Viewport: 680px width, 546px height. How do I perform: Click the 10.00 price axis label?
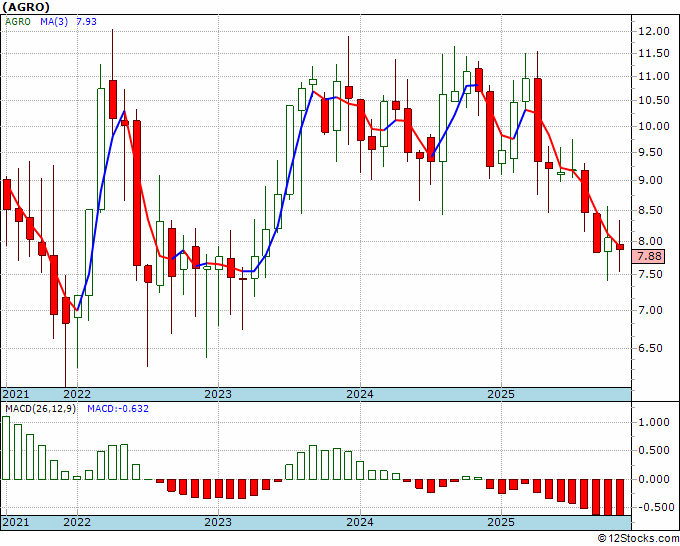pos(654,126)
